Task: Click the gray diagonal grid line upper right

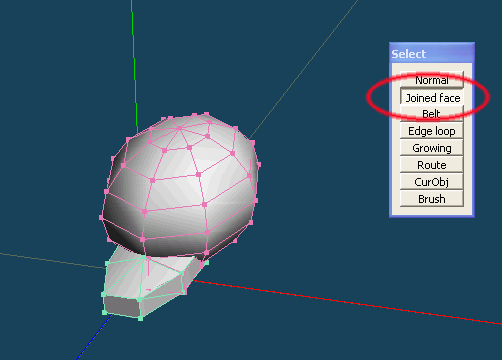Action: 303,68
